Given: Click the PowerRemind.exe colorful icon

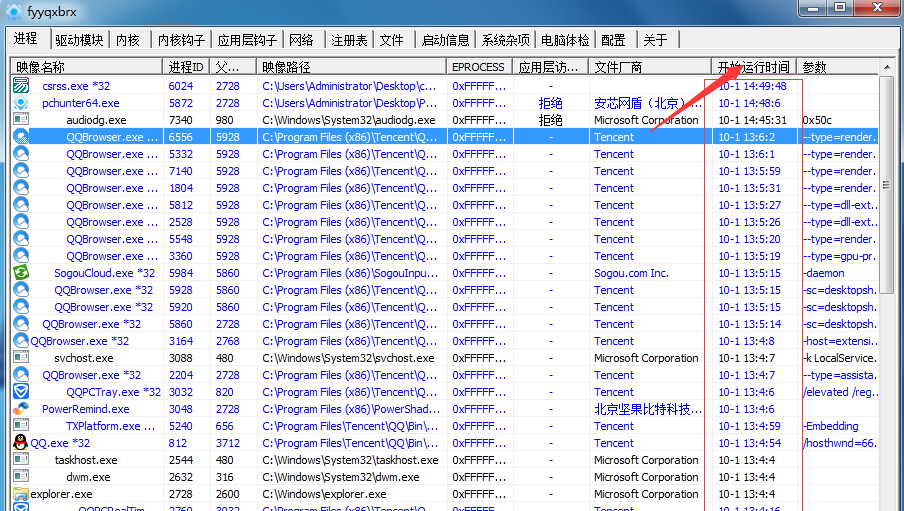Looking at the screenshot, I should 21,409.
